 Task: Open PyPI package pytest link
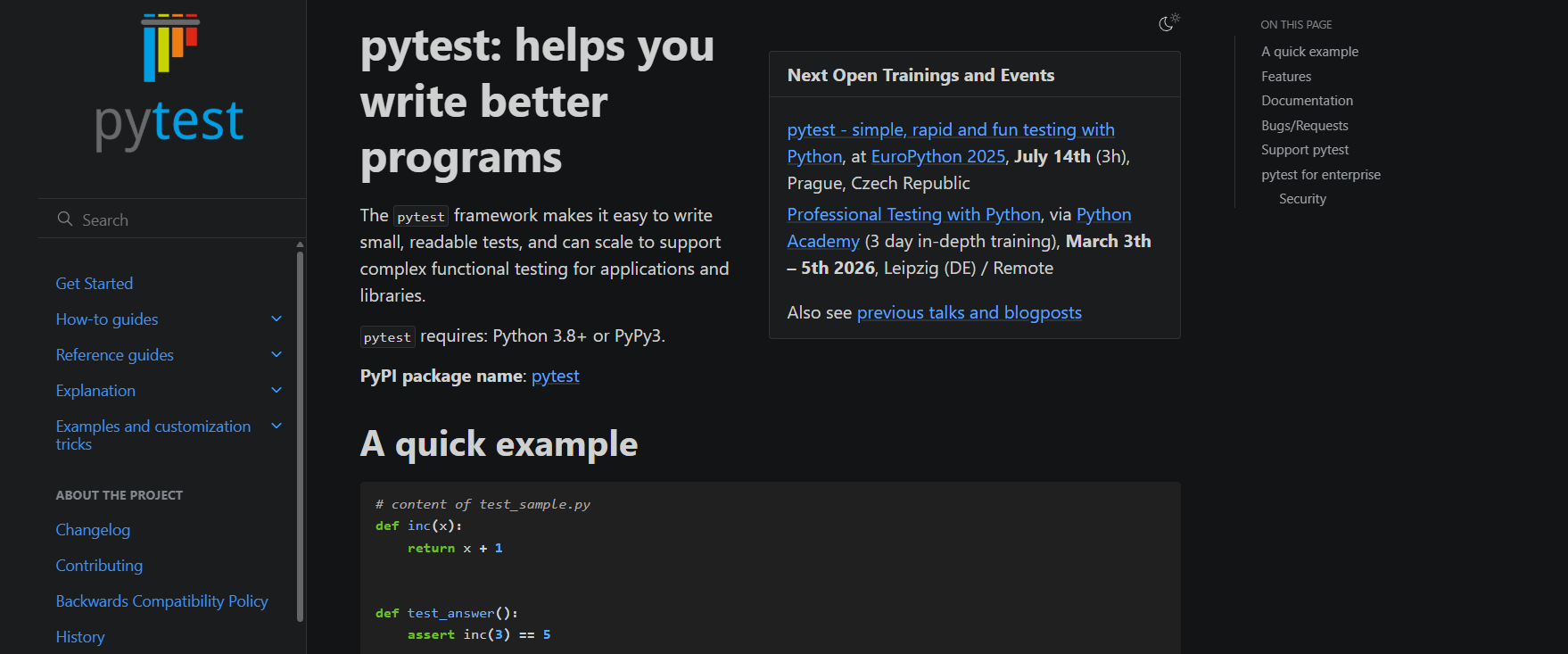pyautogui.click(x=556, y=377)
